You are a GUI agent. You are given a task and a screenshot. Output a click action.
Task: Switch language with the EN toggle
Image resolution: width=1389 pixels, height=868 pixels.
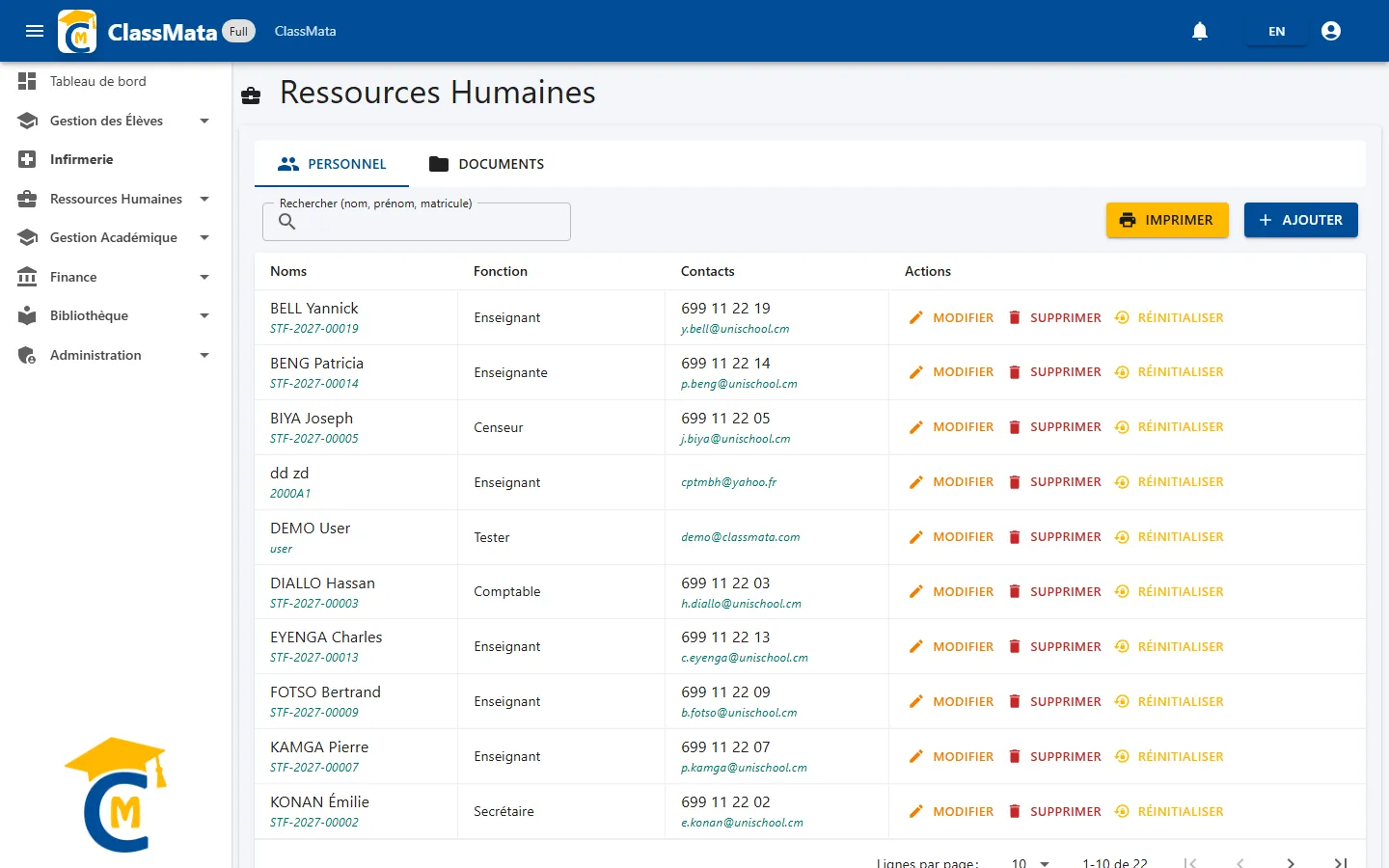point(1276,31)
